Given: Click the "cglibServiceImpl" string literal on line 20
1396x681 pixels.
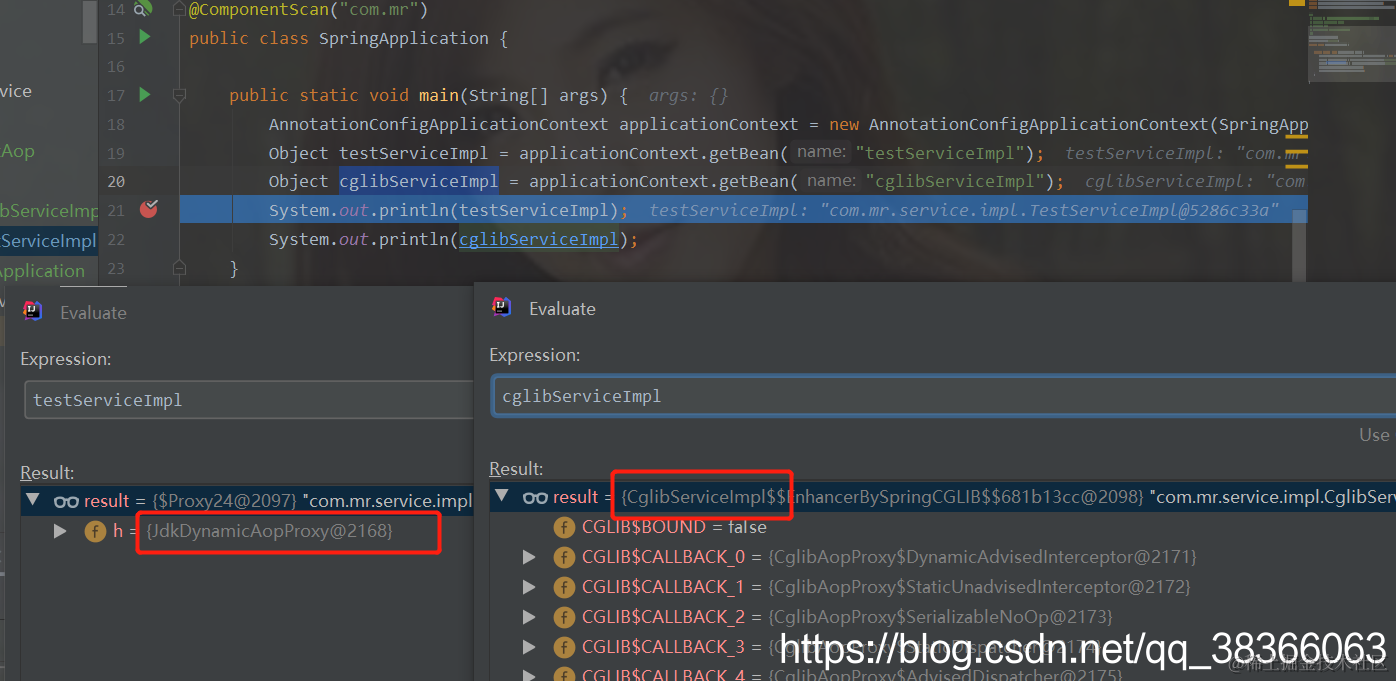Looking at the screenshot, I should 956,181.
